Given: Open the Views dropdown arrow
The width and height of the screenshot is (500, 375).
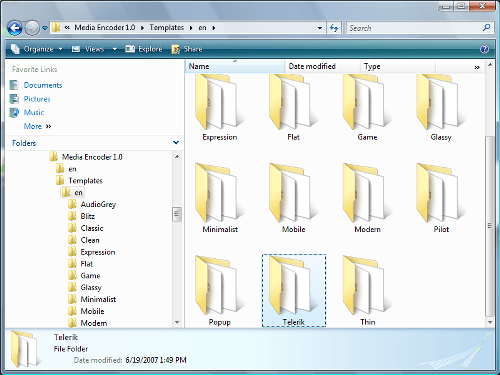Looking at the screenshot, I should click(x=115, y=49).
